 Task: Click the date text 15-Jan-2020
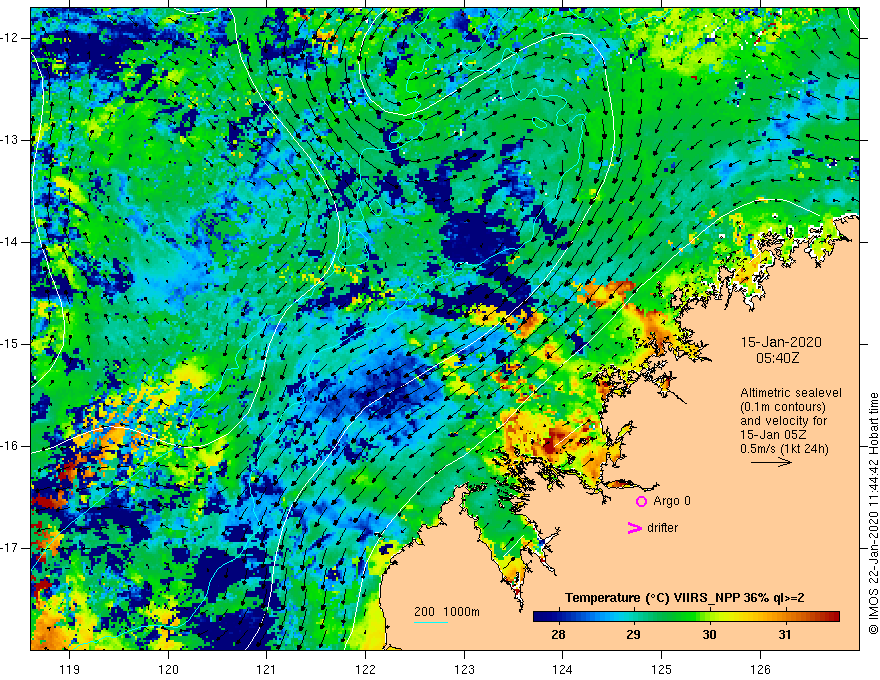pos(781,342)
